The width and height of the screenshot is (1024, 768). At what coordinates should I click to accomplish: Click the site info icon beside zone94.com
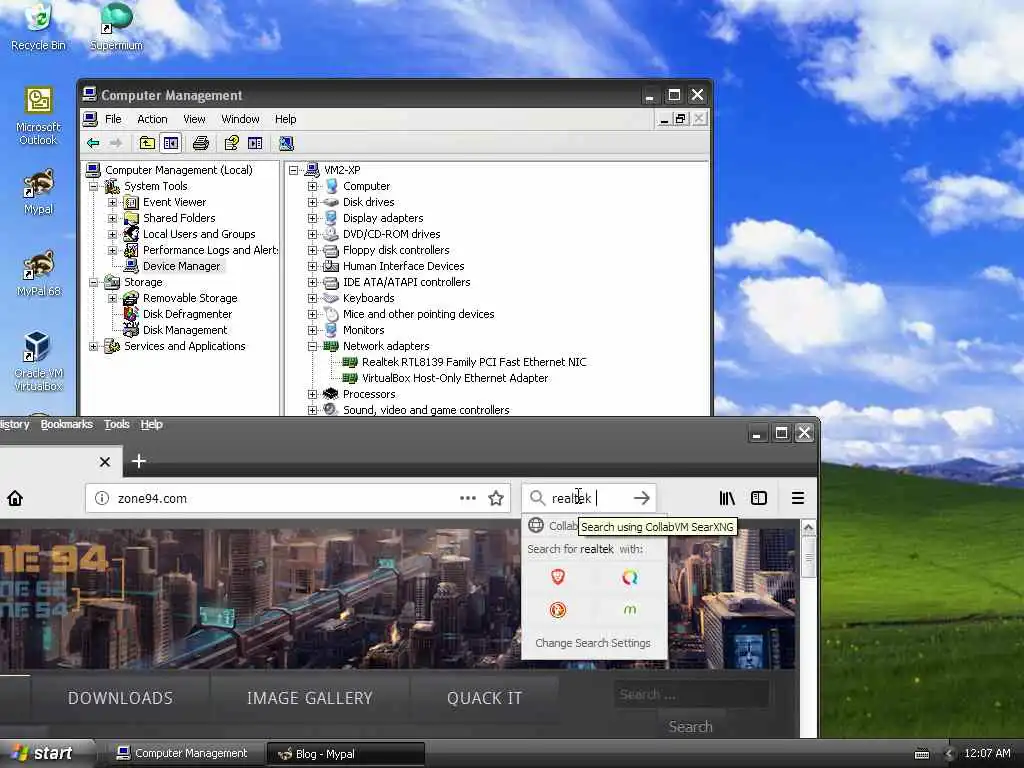pyautogui.click(x=102, y=498)
